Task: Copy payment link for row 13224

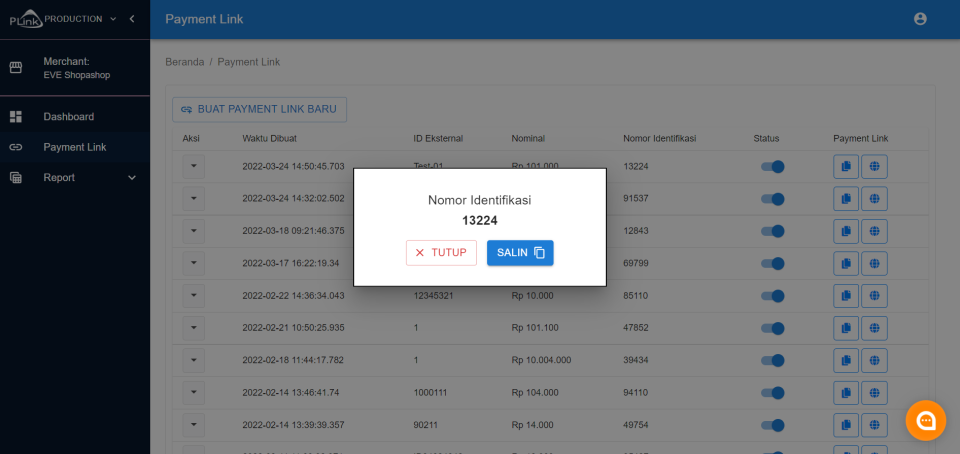Action: coord(846,166)
